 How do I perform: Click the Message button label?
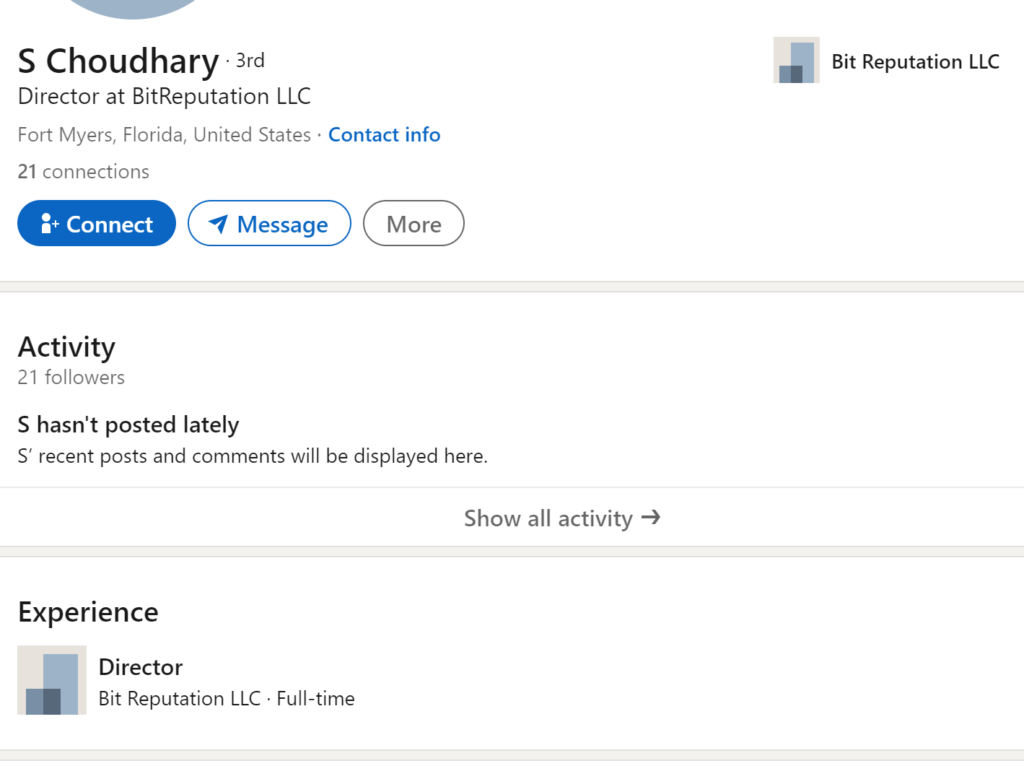[282, 225]
